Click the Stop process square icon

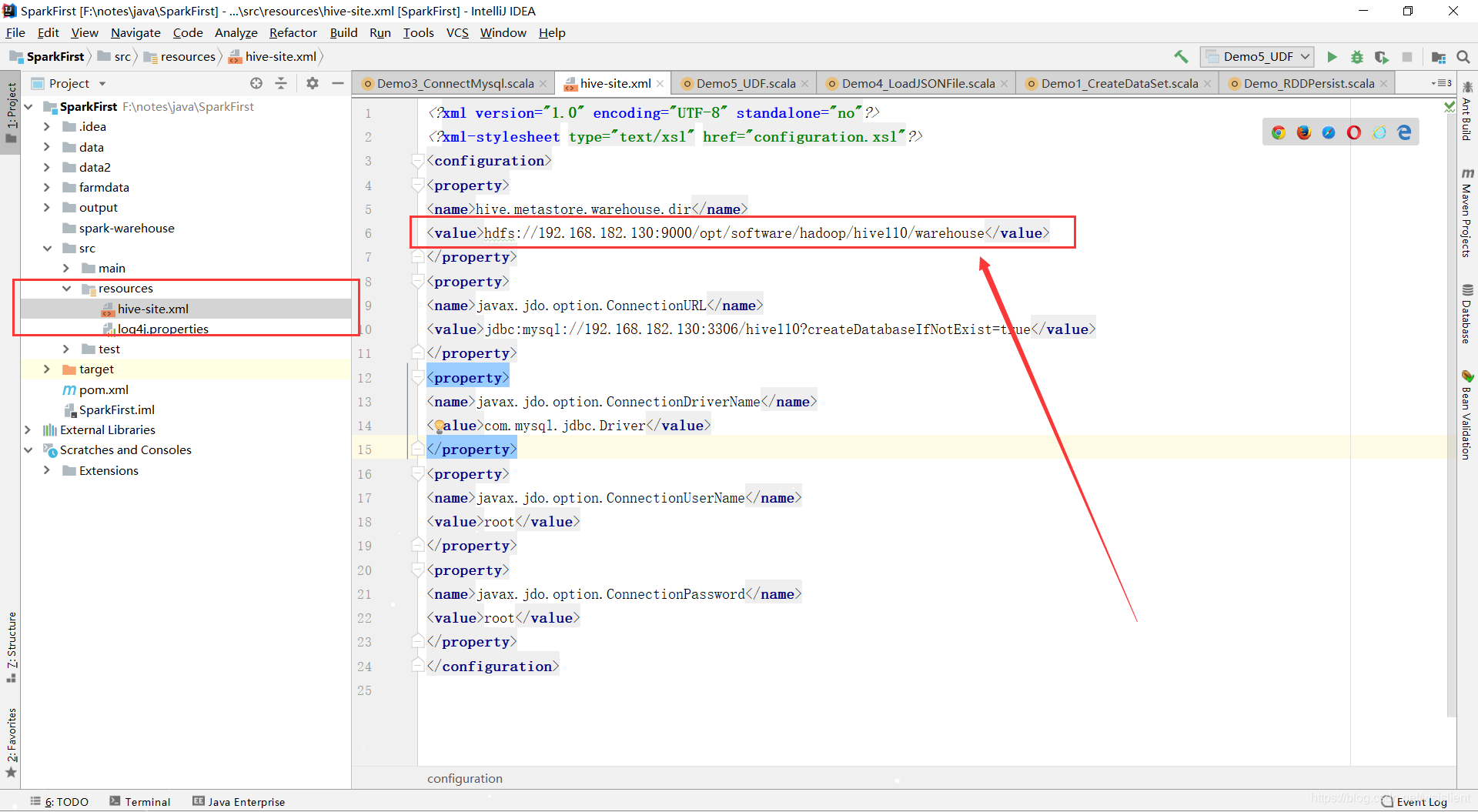tap(1407, 57)
